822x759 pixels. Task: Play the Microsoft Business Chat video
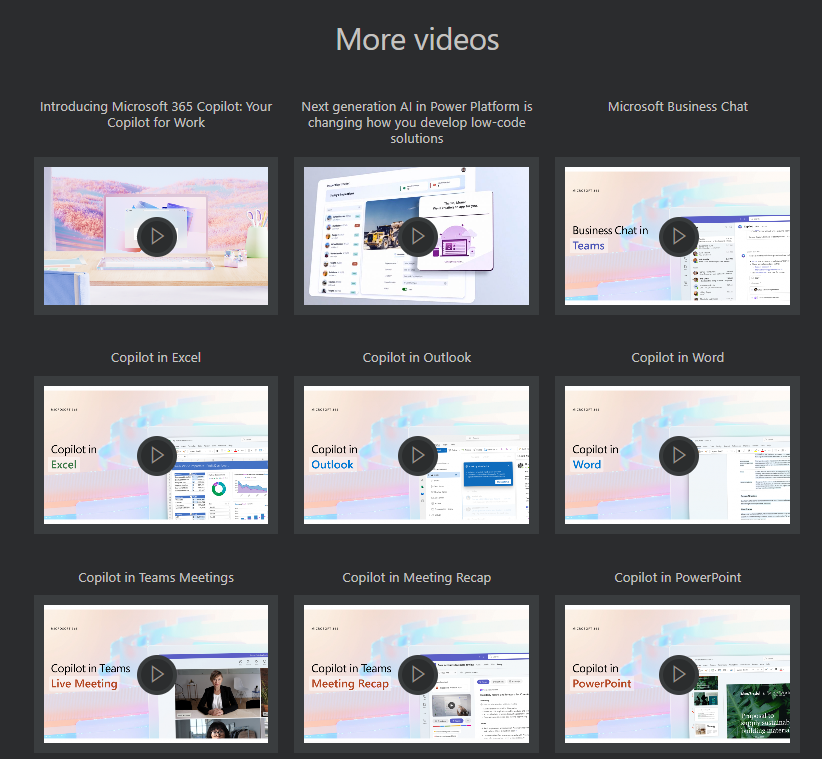[679, 236]
